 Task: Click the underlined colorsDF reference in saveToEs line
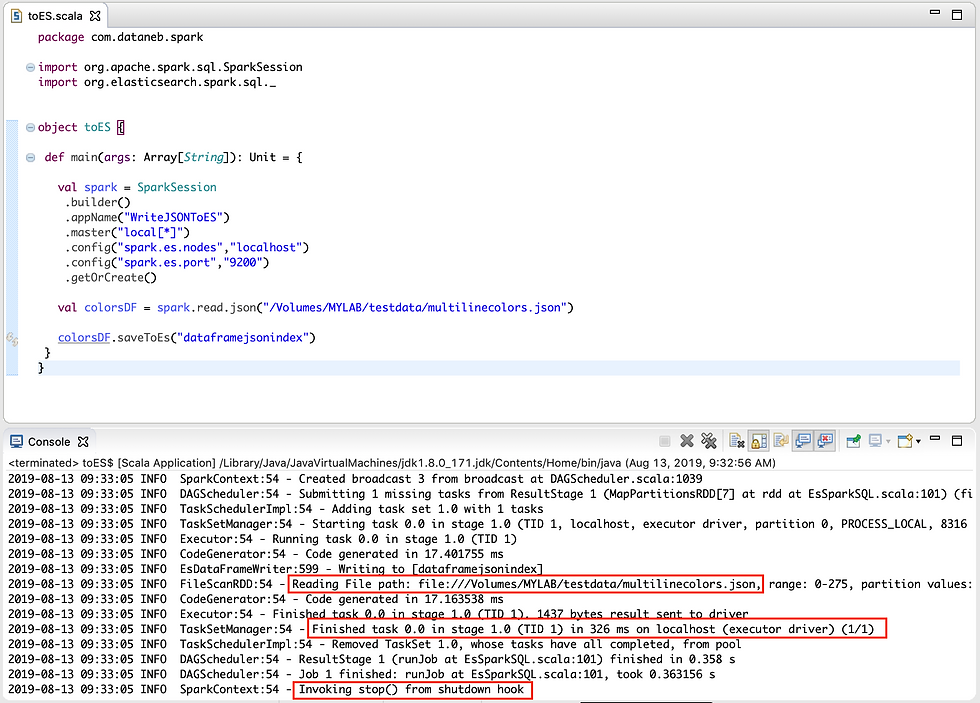[84, 337]
